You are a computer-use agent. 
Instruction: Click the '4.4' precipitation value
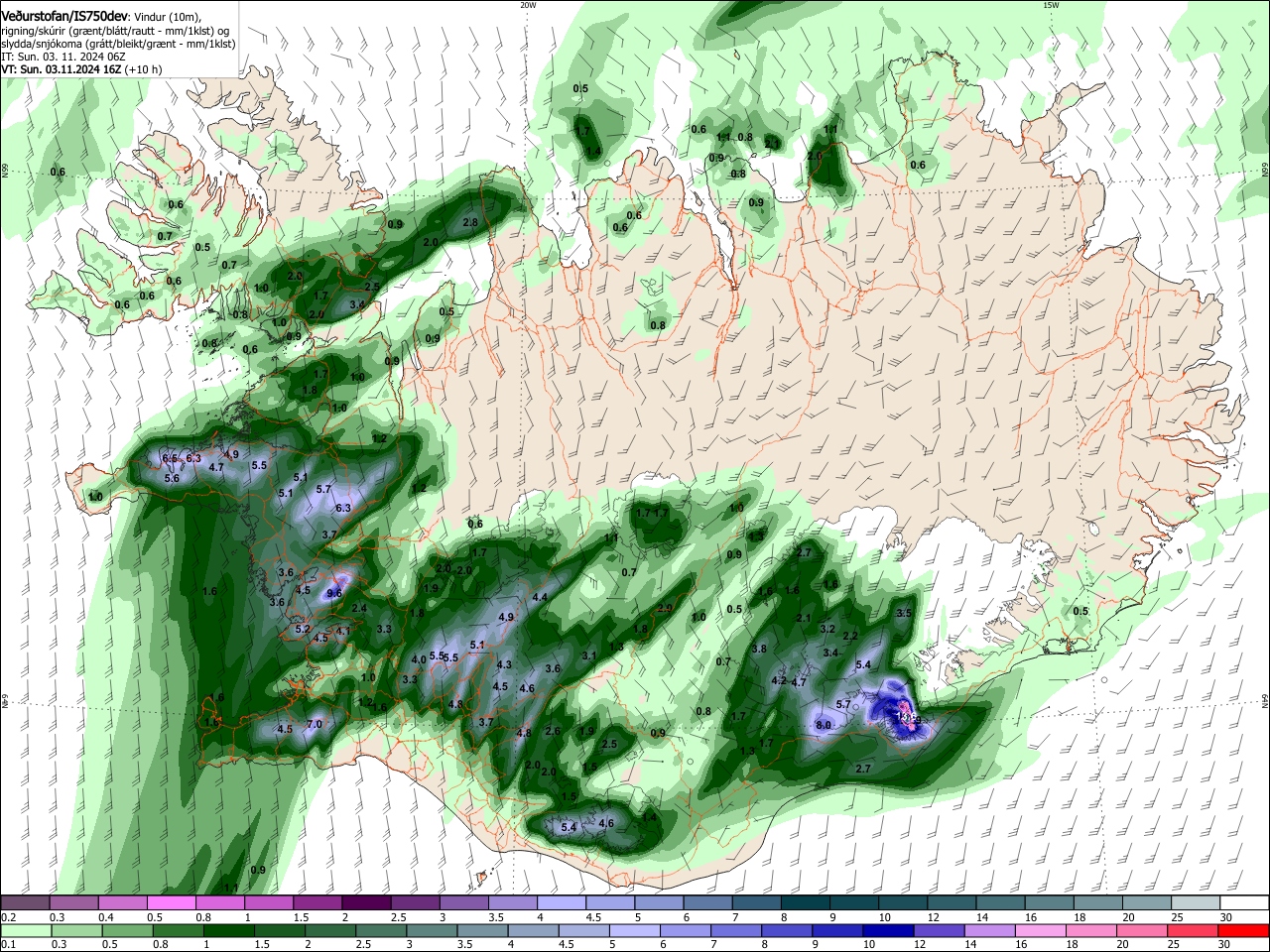coord(540,597)
